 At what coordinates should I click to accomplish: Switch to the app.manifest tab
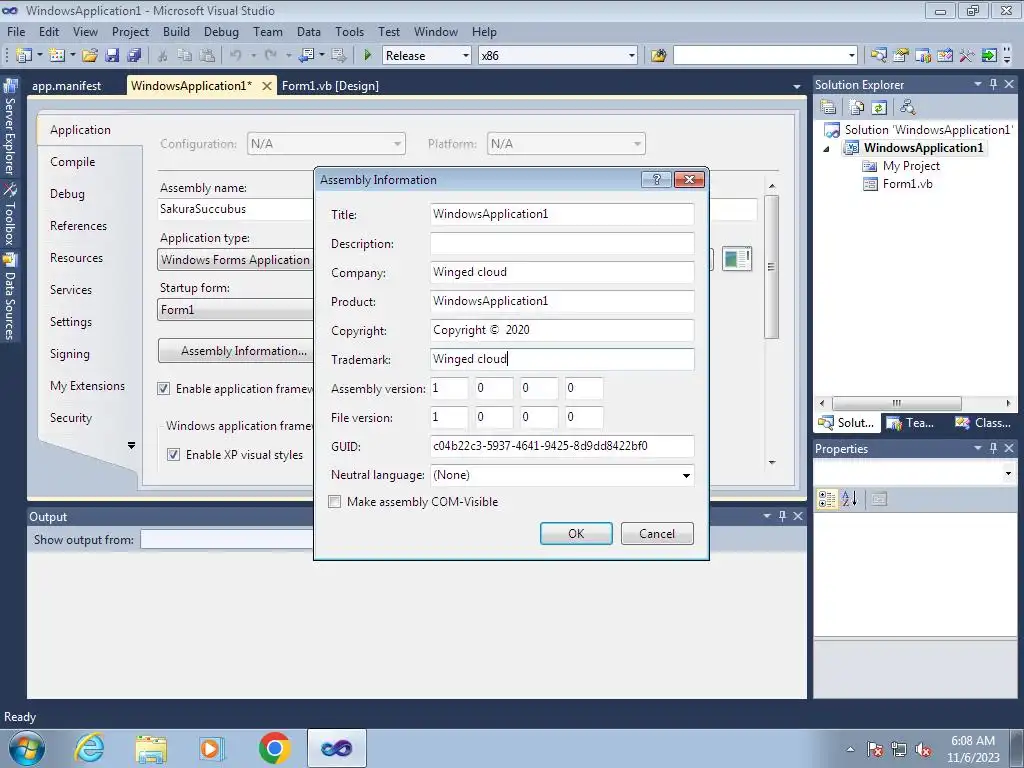point(67,86)
